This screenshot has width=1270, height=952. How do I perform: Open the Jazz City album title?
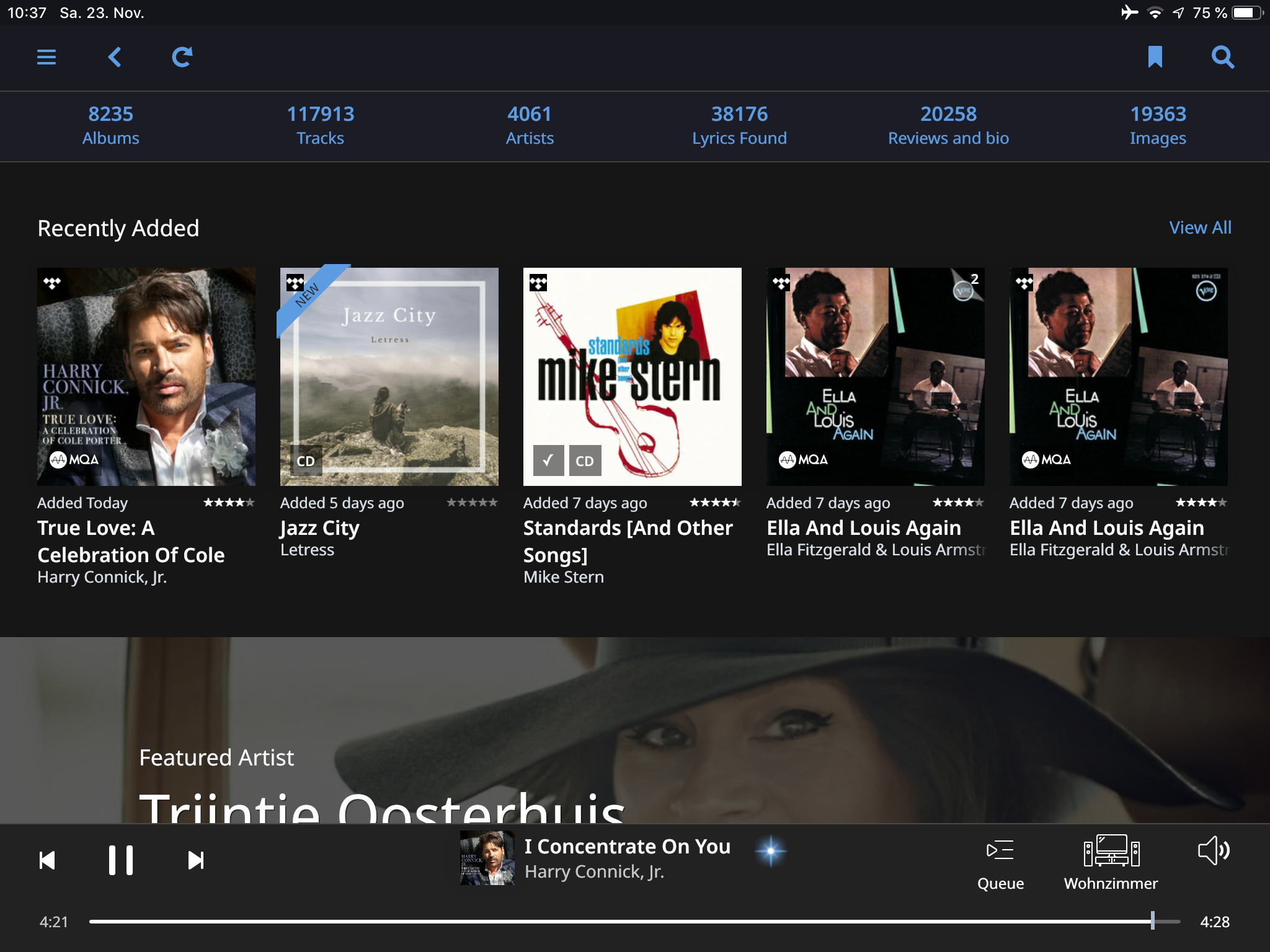[320, 528]
